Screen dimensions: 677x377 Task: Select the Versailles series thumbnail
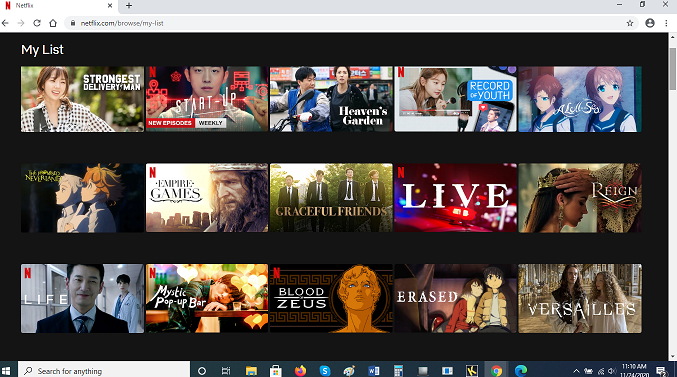[580, 298]
